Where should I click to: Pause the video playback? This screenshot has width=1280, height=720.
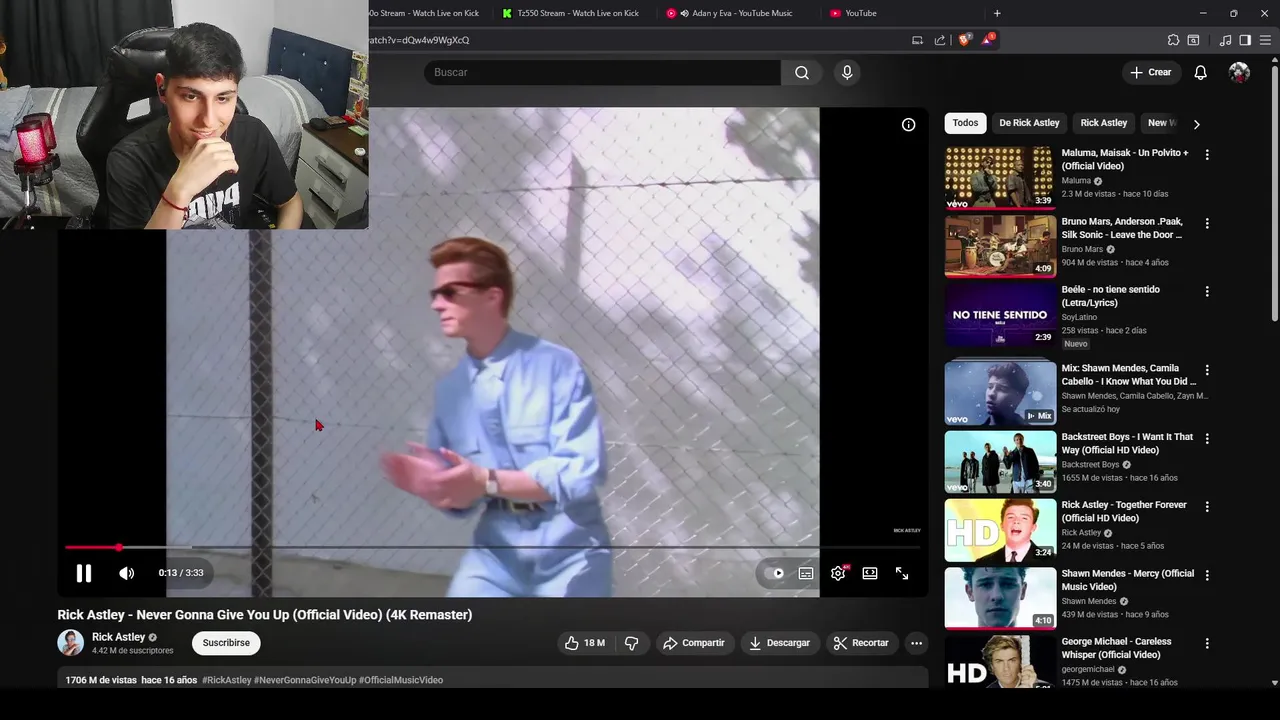pos(84,573)
